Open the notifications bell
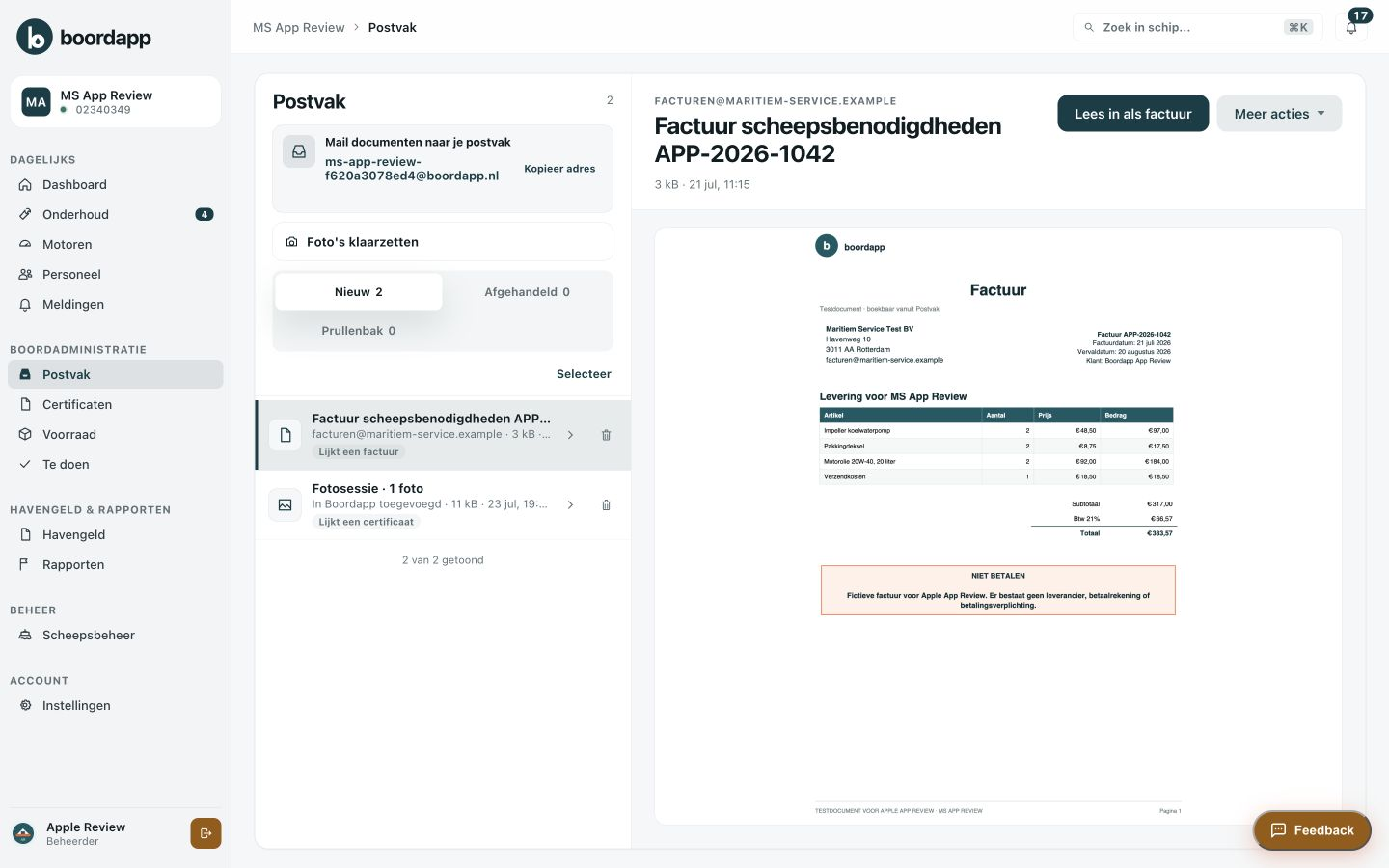 [x=1351, y=27]
